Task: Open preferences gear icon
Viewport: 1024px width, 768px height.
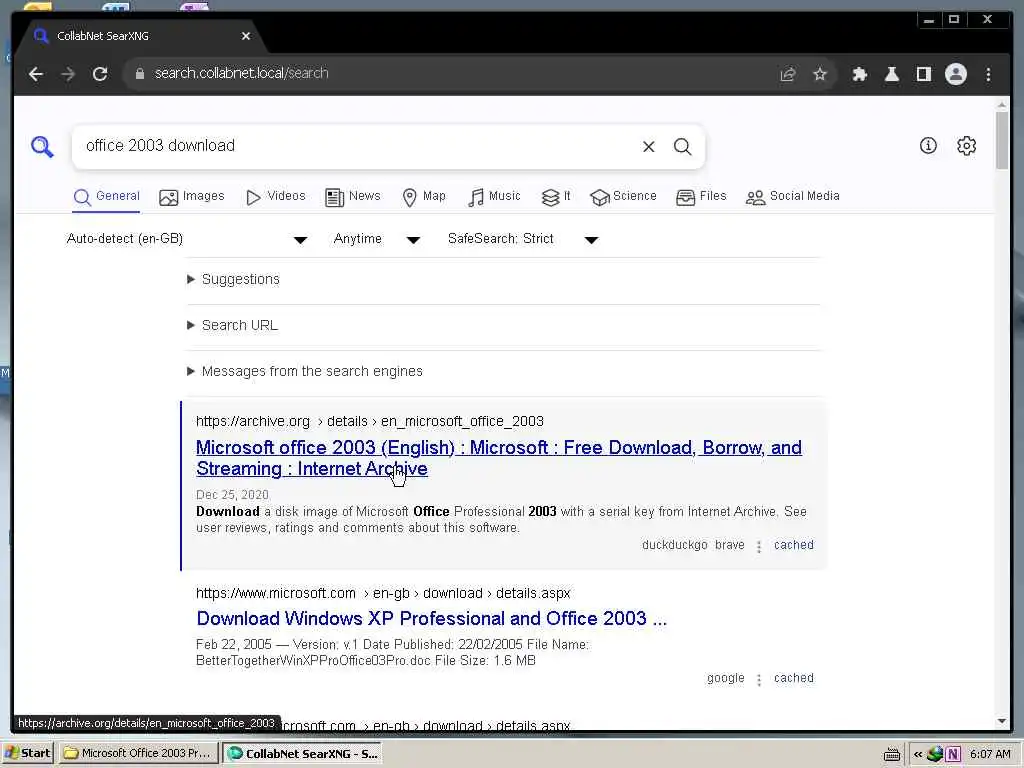Action: pos(967,146)
